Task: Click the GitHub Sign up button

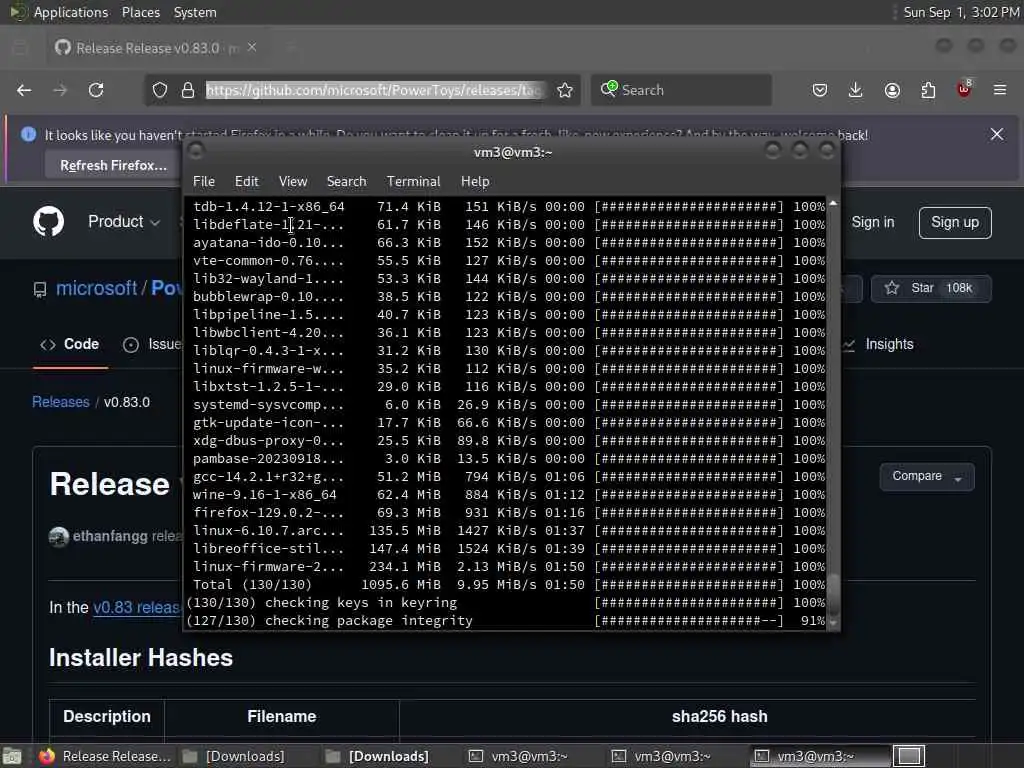Action: (955, 222)
